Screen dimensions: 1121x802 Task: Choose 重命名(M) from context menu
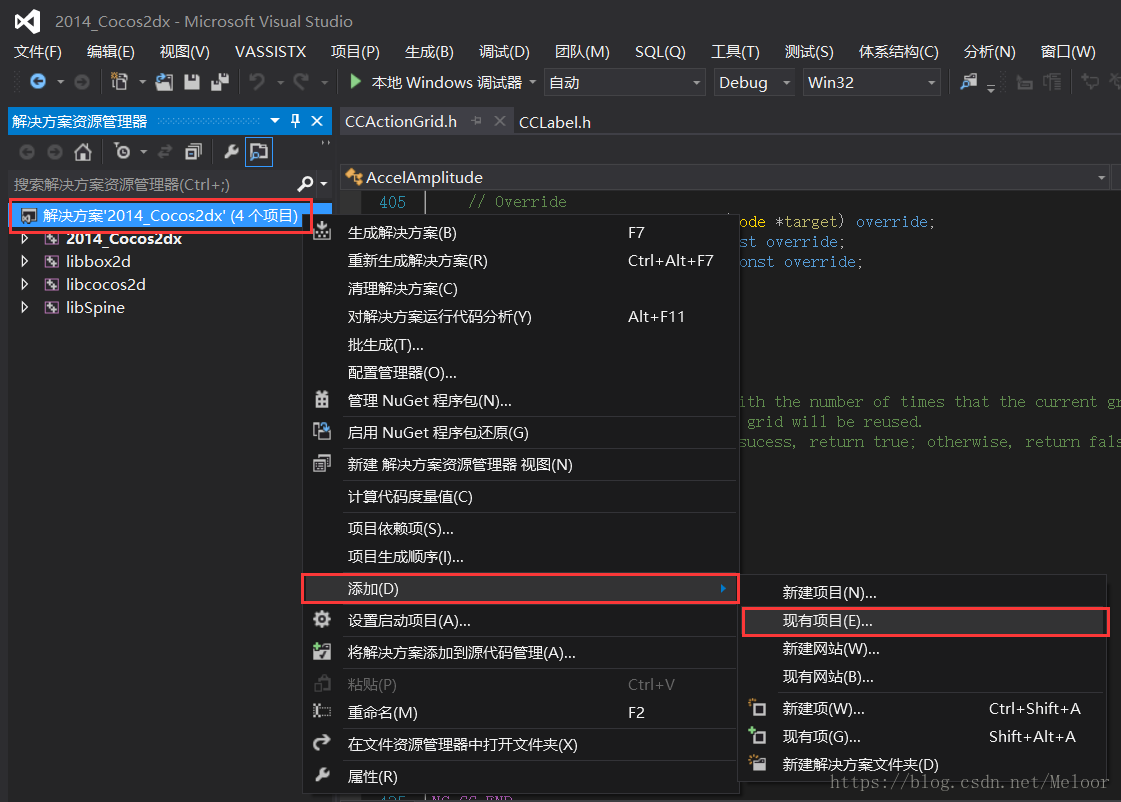[x=520, y=713]
